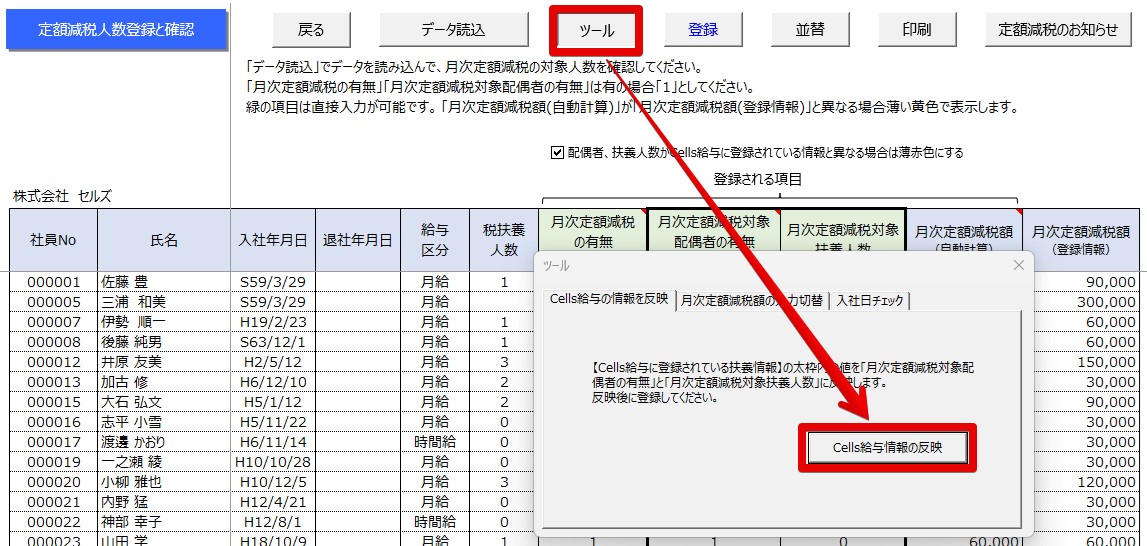Click the 戻る button

click(311, 30)
